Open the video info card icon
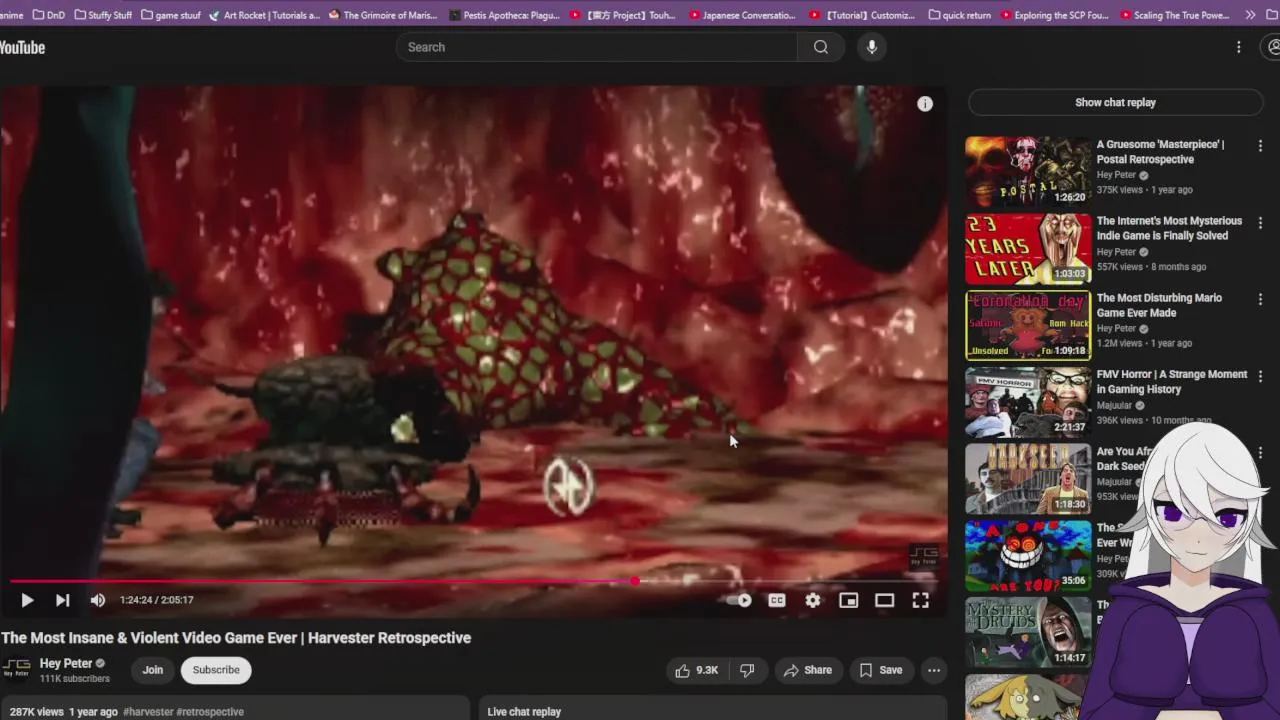1280x720 pixels. click(x=925, y=104)
